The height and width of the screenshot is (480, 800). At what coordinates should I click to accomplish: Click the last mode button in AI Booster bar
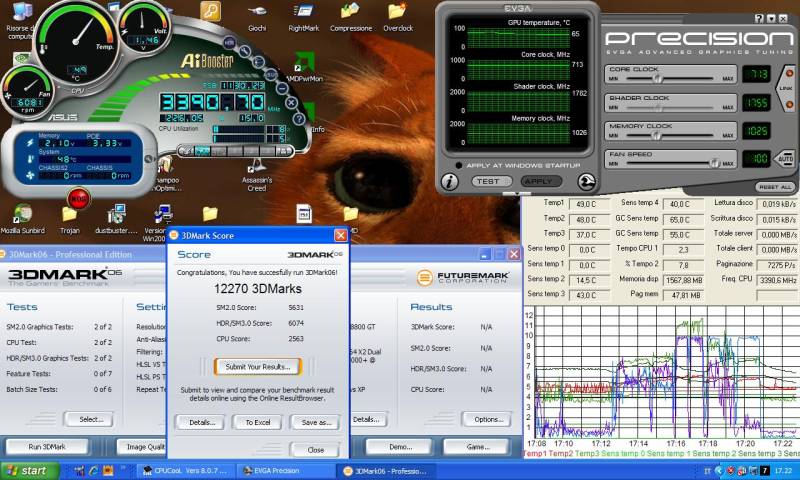point(284,151)
